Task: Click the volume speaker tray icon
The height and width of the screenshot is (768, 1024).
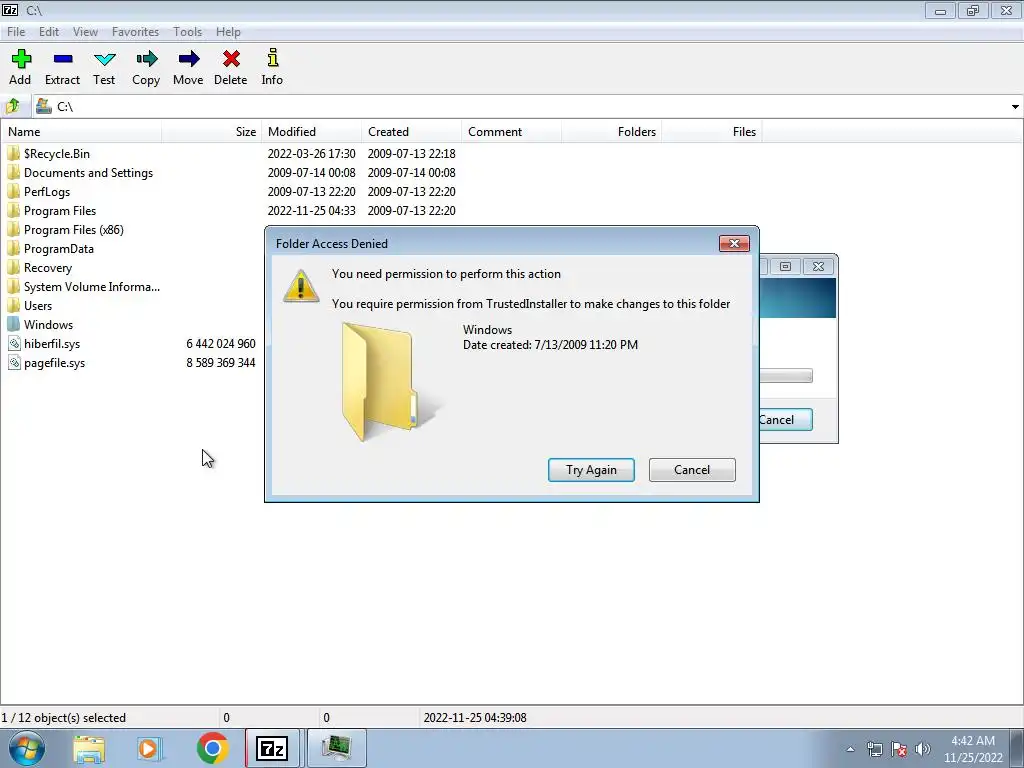Action: coord(923,749)
